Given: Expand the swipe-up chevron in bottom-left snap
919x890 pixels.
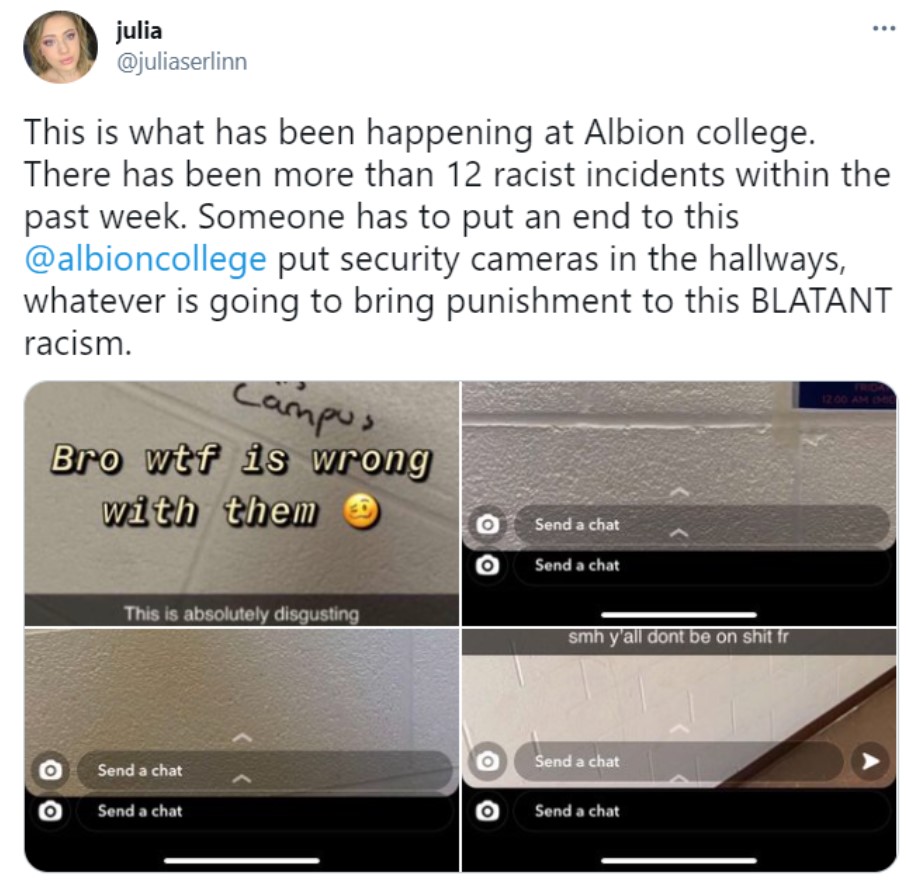Looking at the screenshot, I should pyautogui.click(x=241, y=738).
